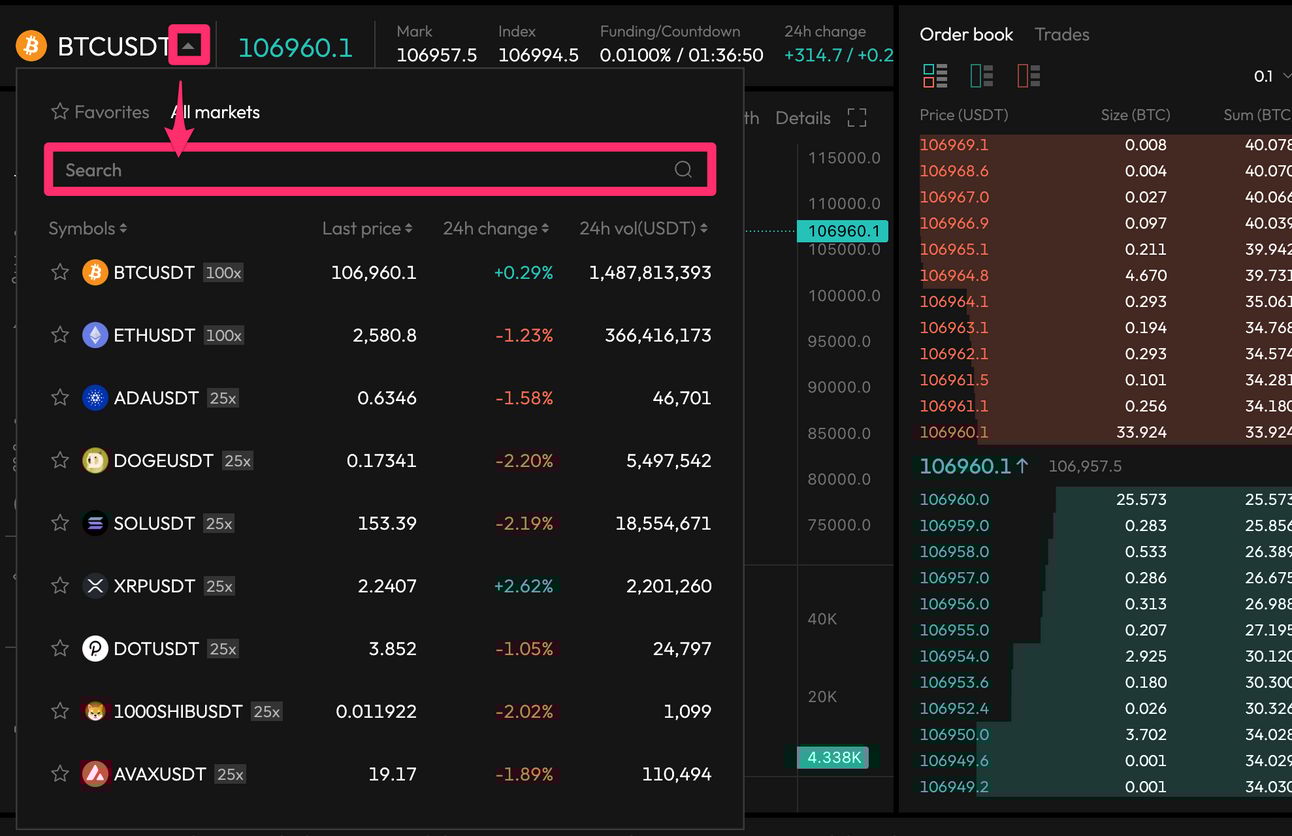Collapse the BTCUSDT market selector caret
The height and width of the screenshot is (836, 1292).
click(189, 46)
